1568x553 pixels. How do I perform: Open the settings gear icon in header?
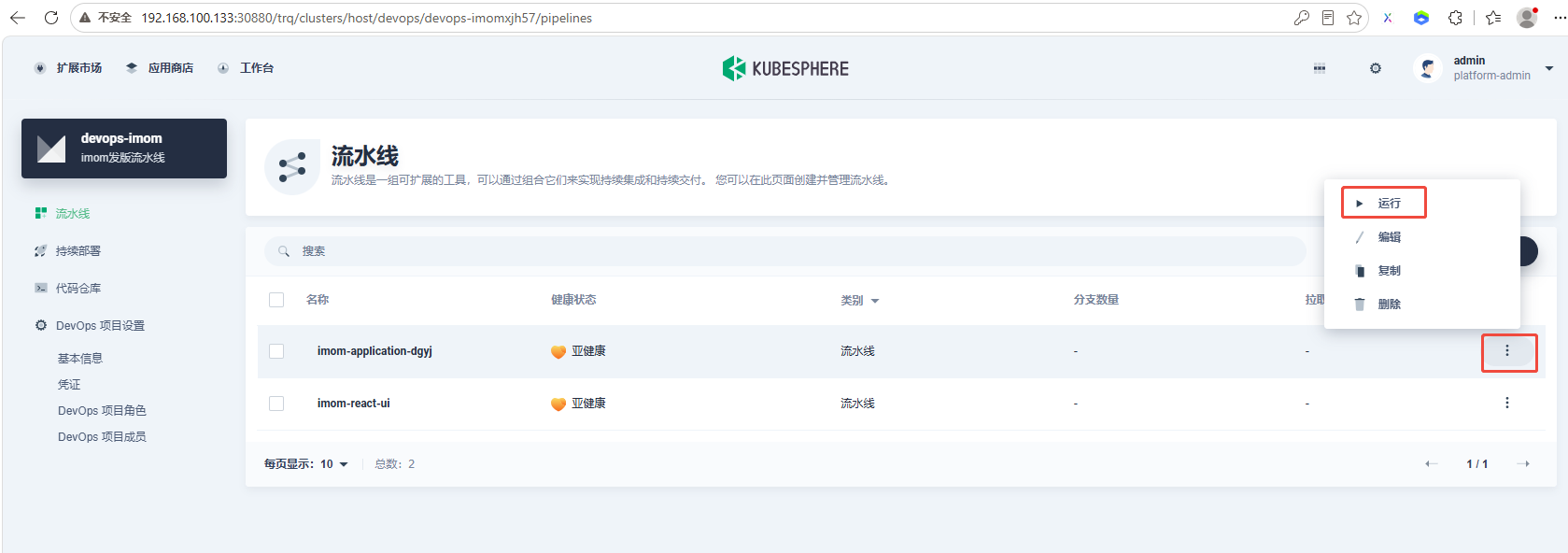click(x=1376, y=68)
